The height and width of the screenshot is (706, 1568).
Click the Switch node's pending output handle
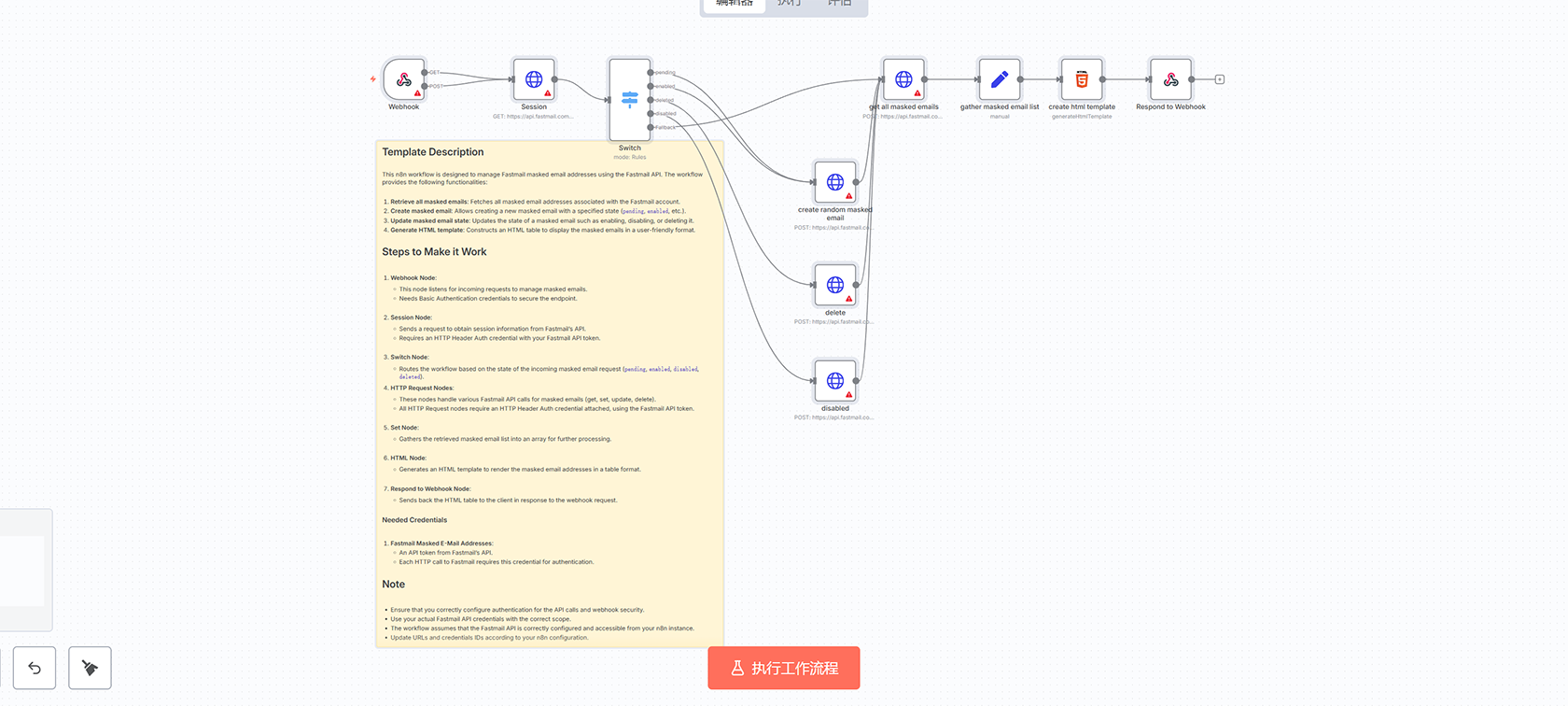(651, 72)
